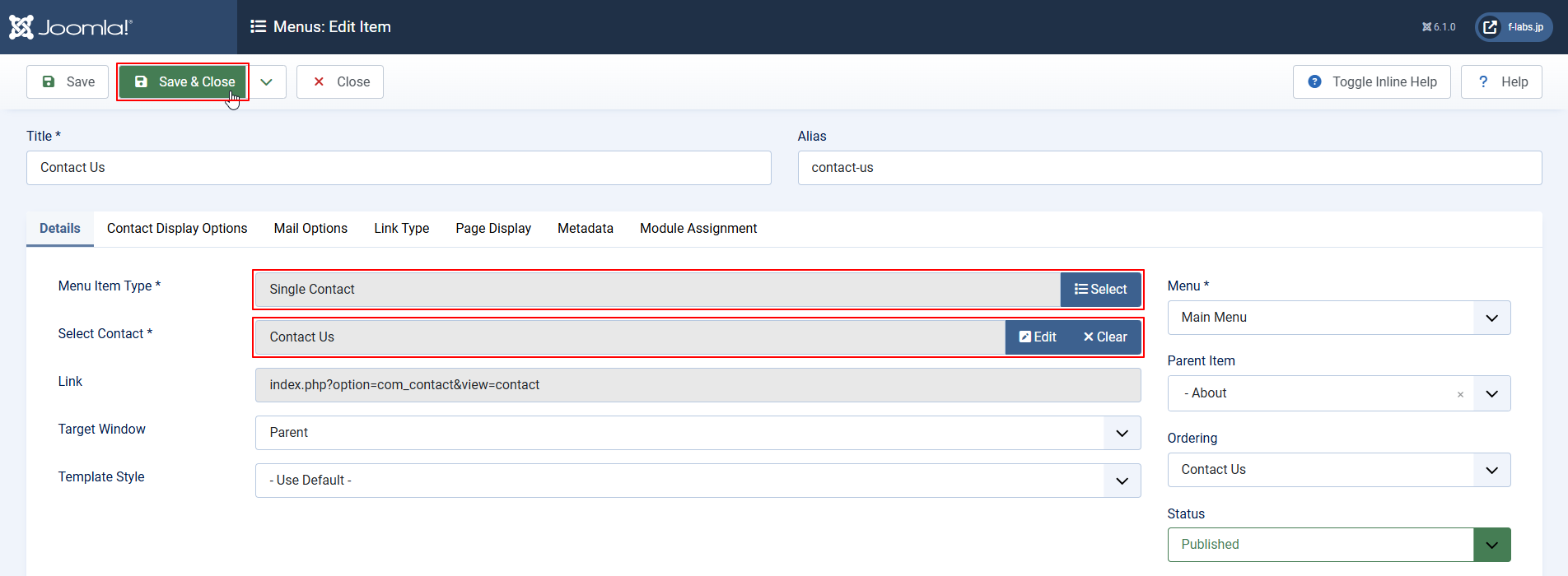
Task: Click the Menus: Edit Item list icon
Action: click(258, 26)
